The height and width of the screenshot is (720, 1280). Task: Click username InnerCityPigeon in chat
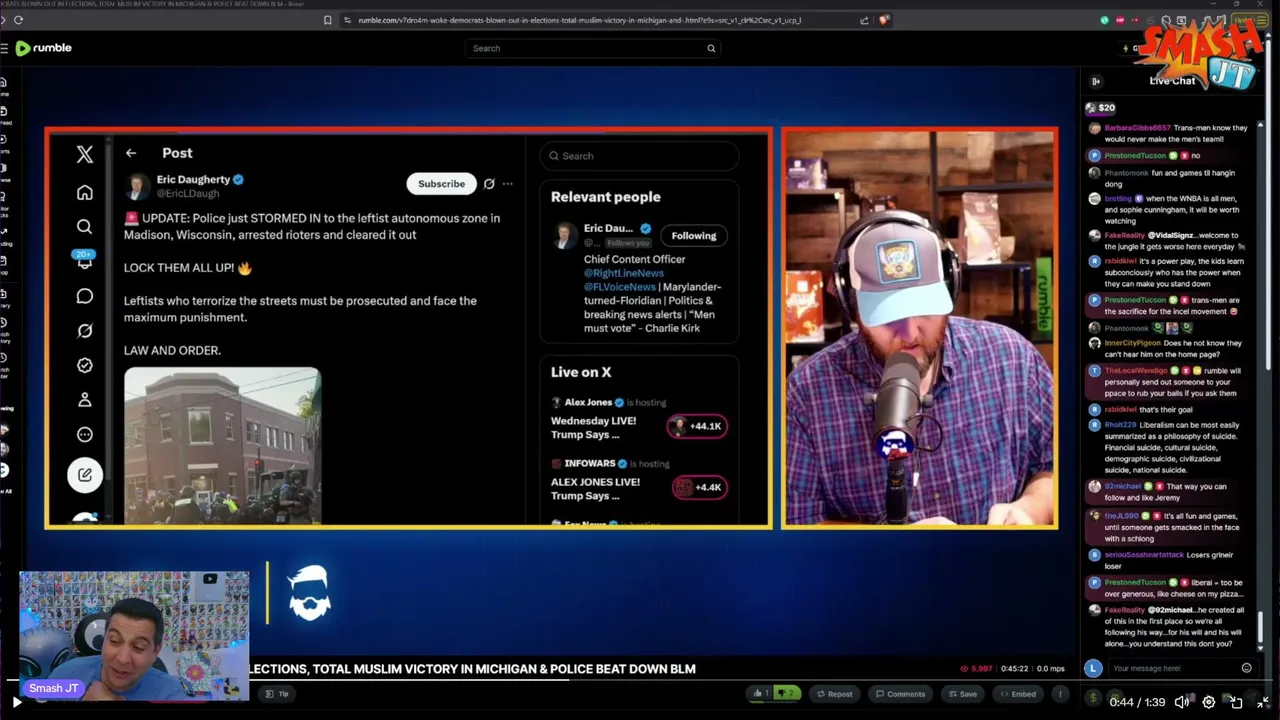pyautogui.click(x=1132, y=343)
